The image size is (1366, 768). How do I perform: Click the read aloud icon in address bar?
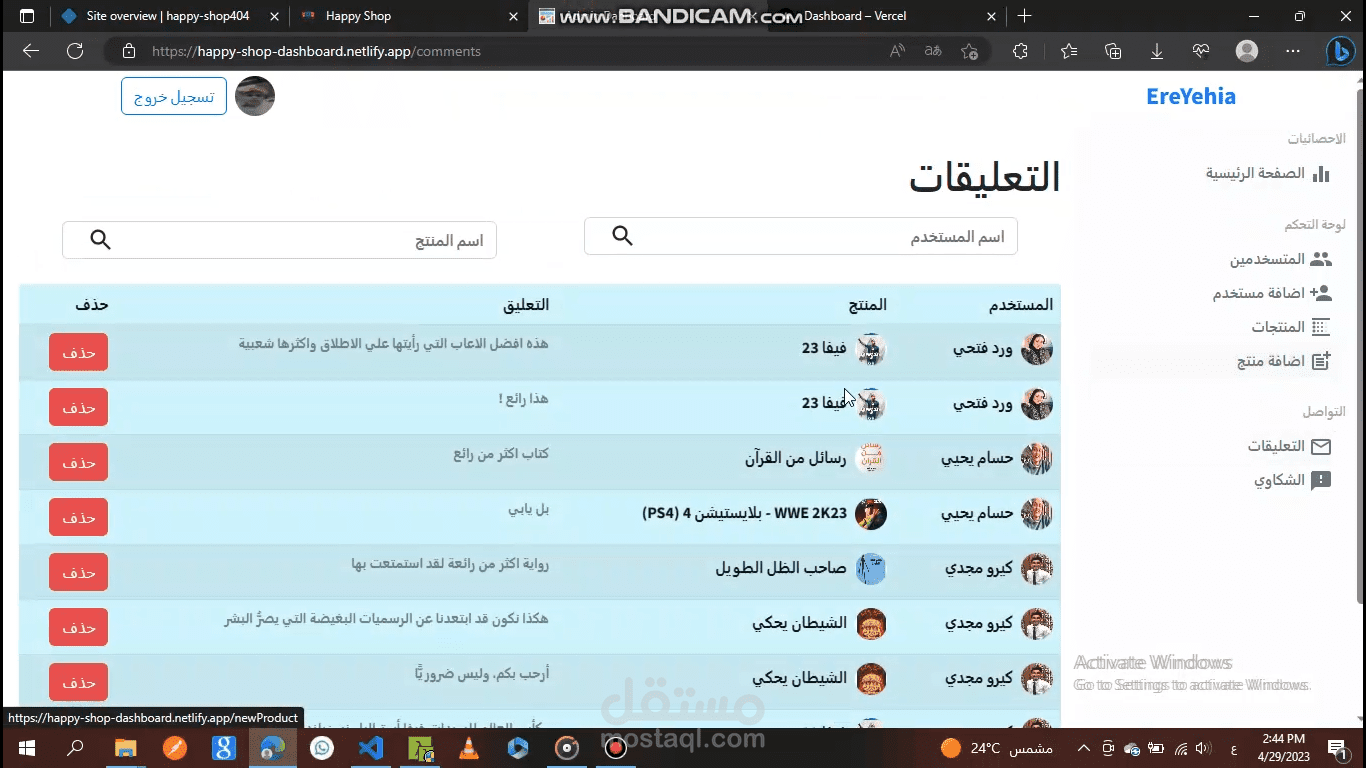[897, 51]
